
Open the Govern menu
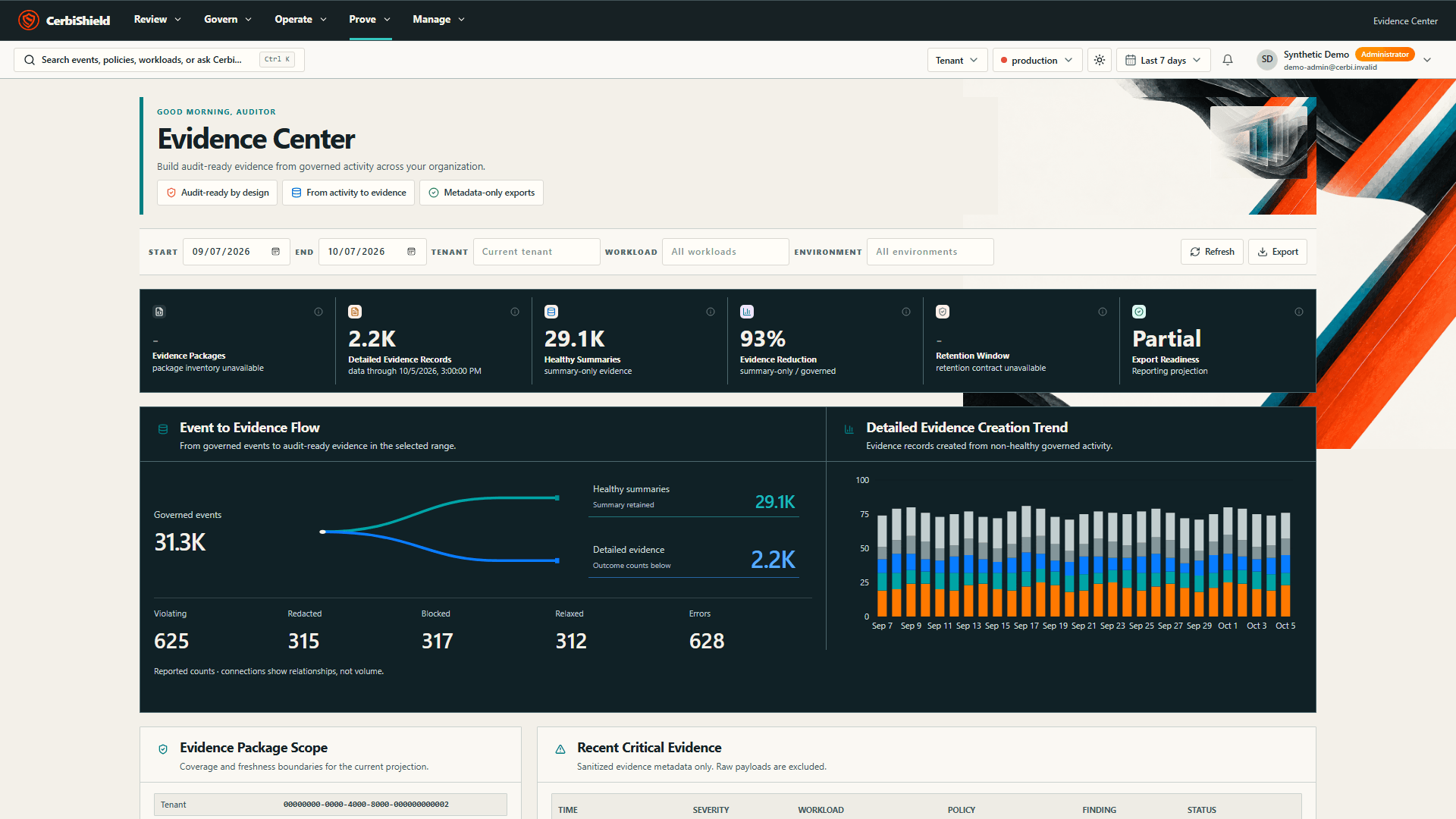[x=227, y=20]
